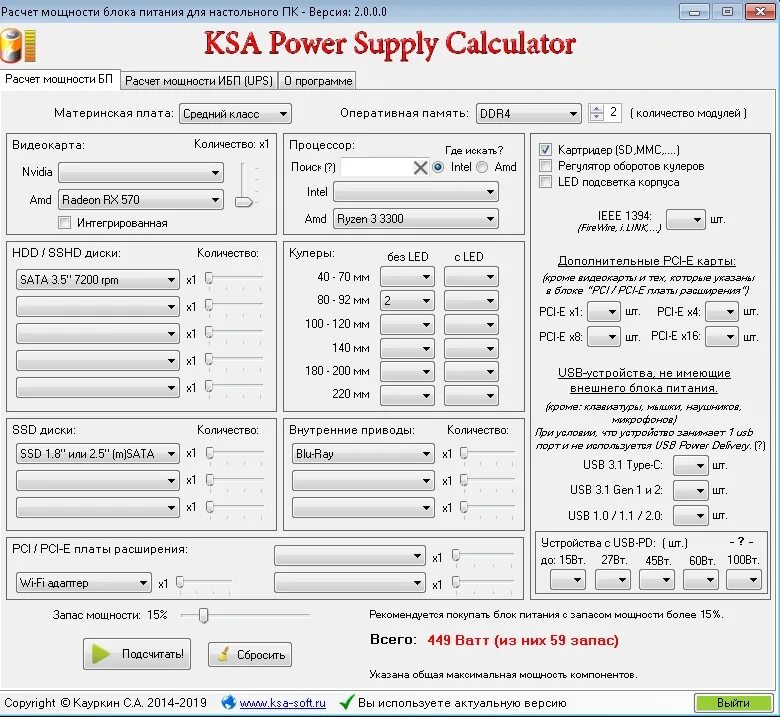Click the Выйти exit button
The height and width of the screenshot is (717, 780).
pyautogui.click(x=734, y=703)
